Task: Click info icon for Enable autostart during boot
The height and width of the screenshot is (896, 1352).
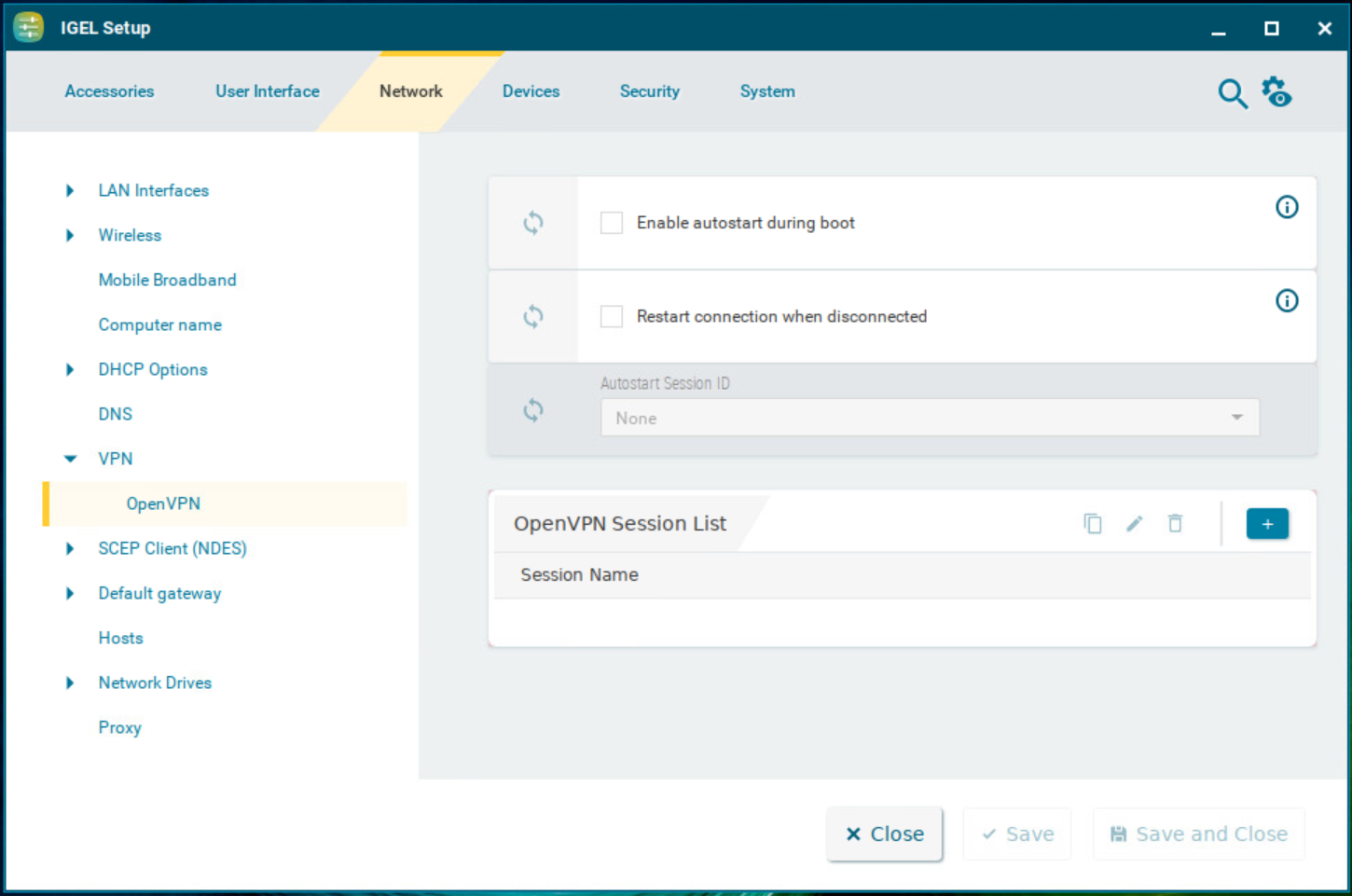Action: [x=1286, y=207]
